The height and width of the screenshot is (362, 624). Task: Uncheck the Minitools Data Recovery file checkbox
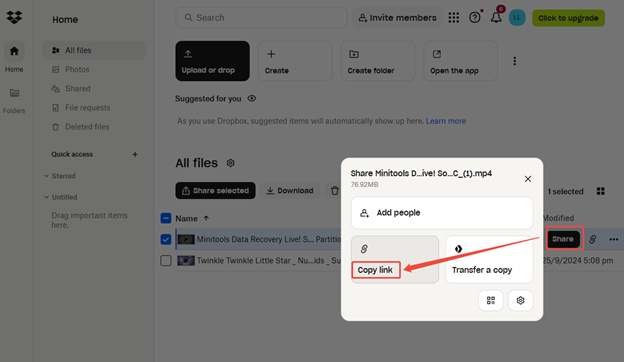click(166, 239)
